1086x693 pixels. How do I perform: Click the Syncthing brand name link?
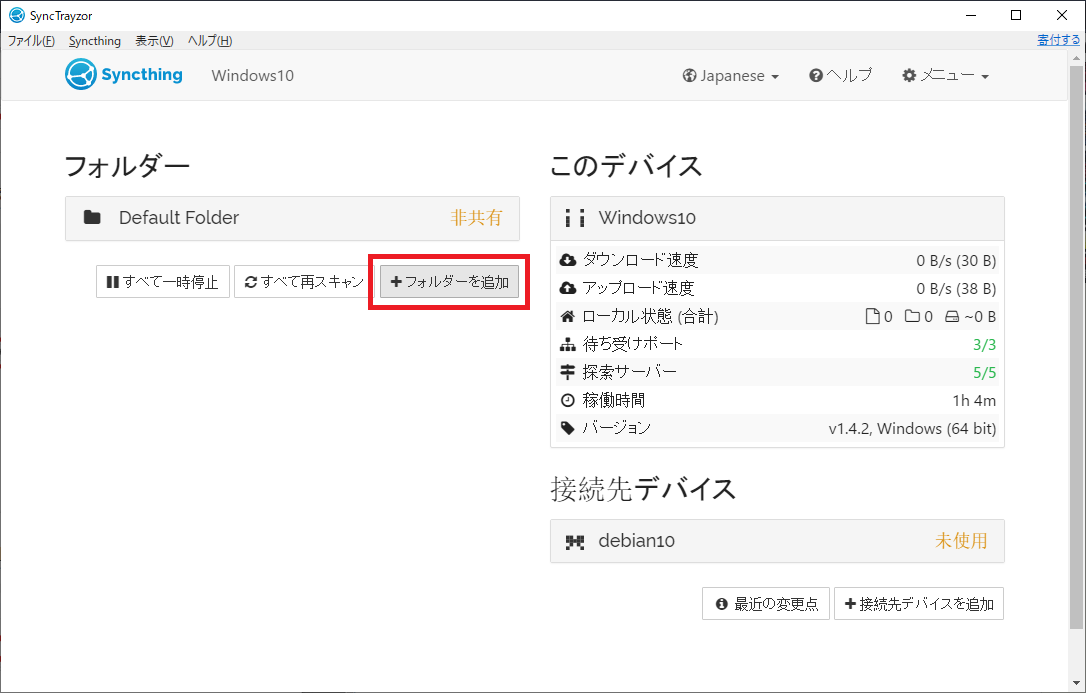pos(142,75)
